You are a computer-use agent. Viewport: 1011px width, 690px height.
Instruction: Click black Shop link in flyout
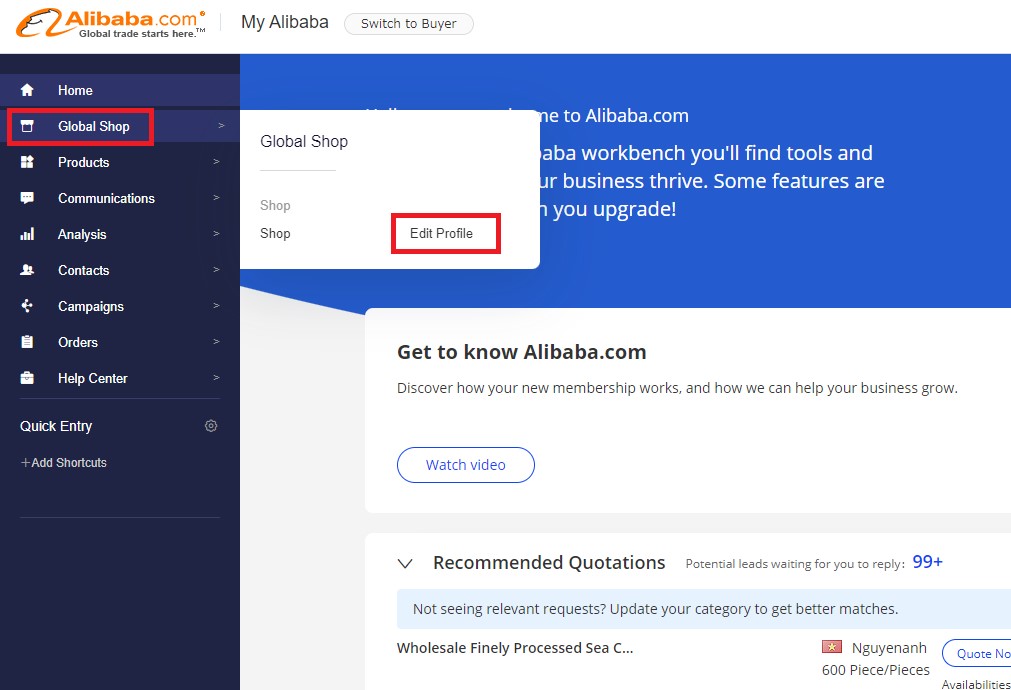[x=275, y=233]
